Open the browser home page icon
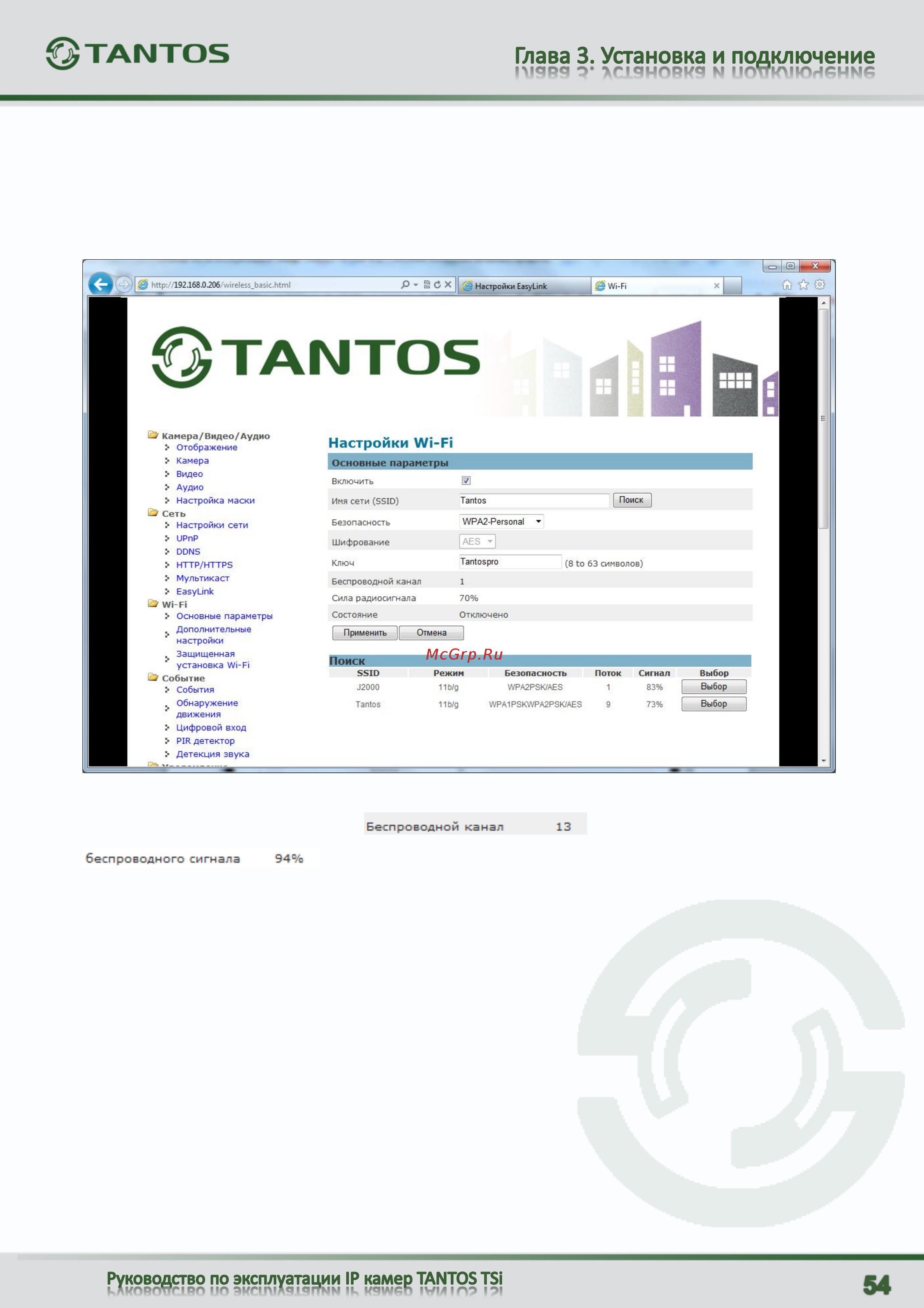 click(787, 285)
